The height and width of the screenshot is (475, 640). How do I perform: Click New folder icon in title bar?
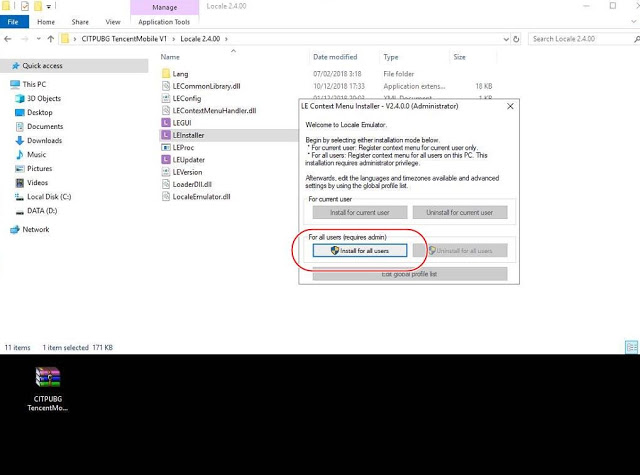[38, 6]
